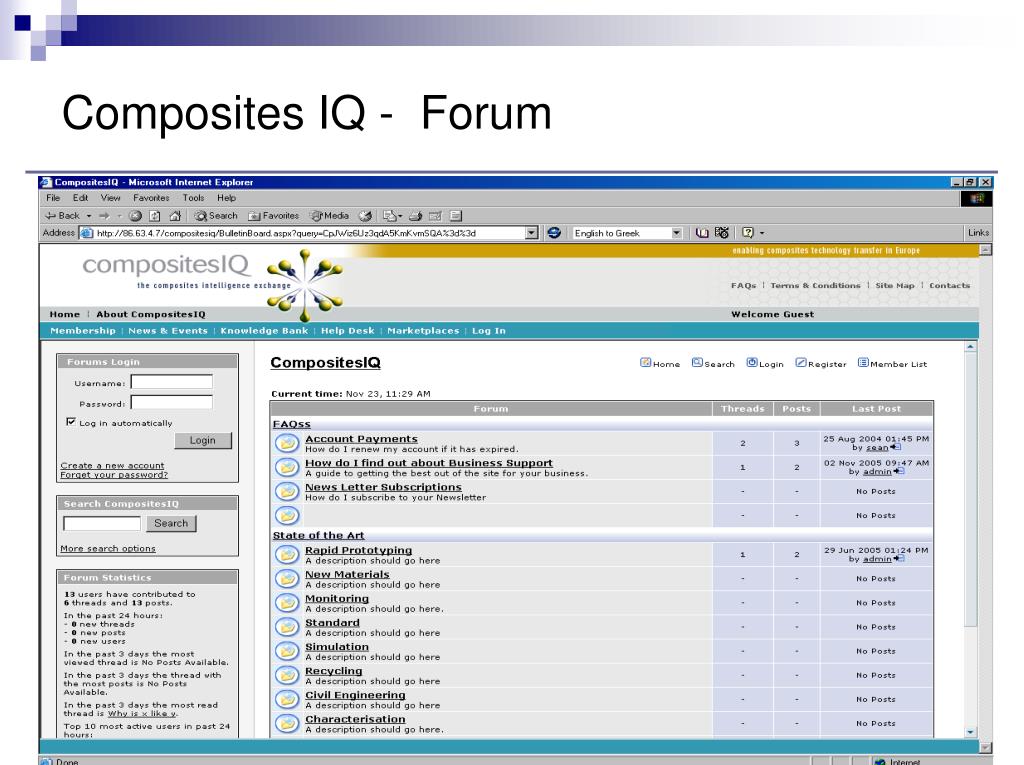Click folder icon next to Recycling
The height and width of the screenshot is (765, 1024).
tap(287, 675)
